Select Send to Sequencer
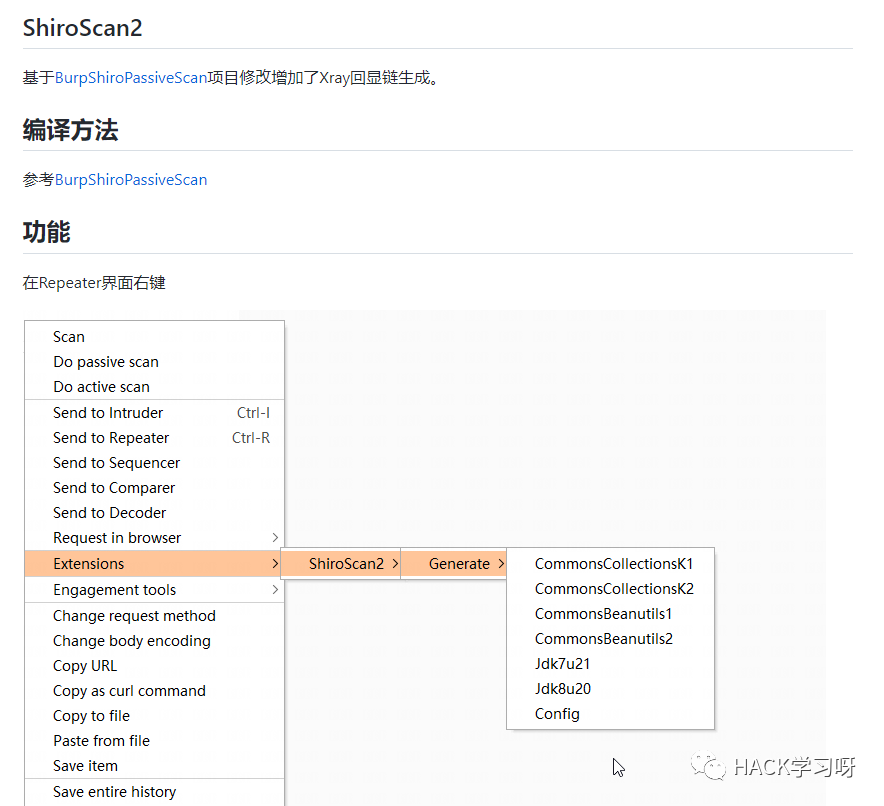884x806 pixels. pyautogui.click(x=154, y=463)
